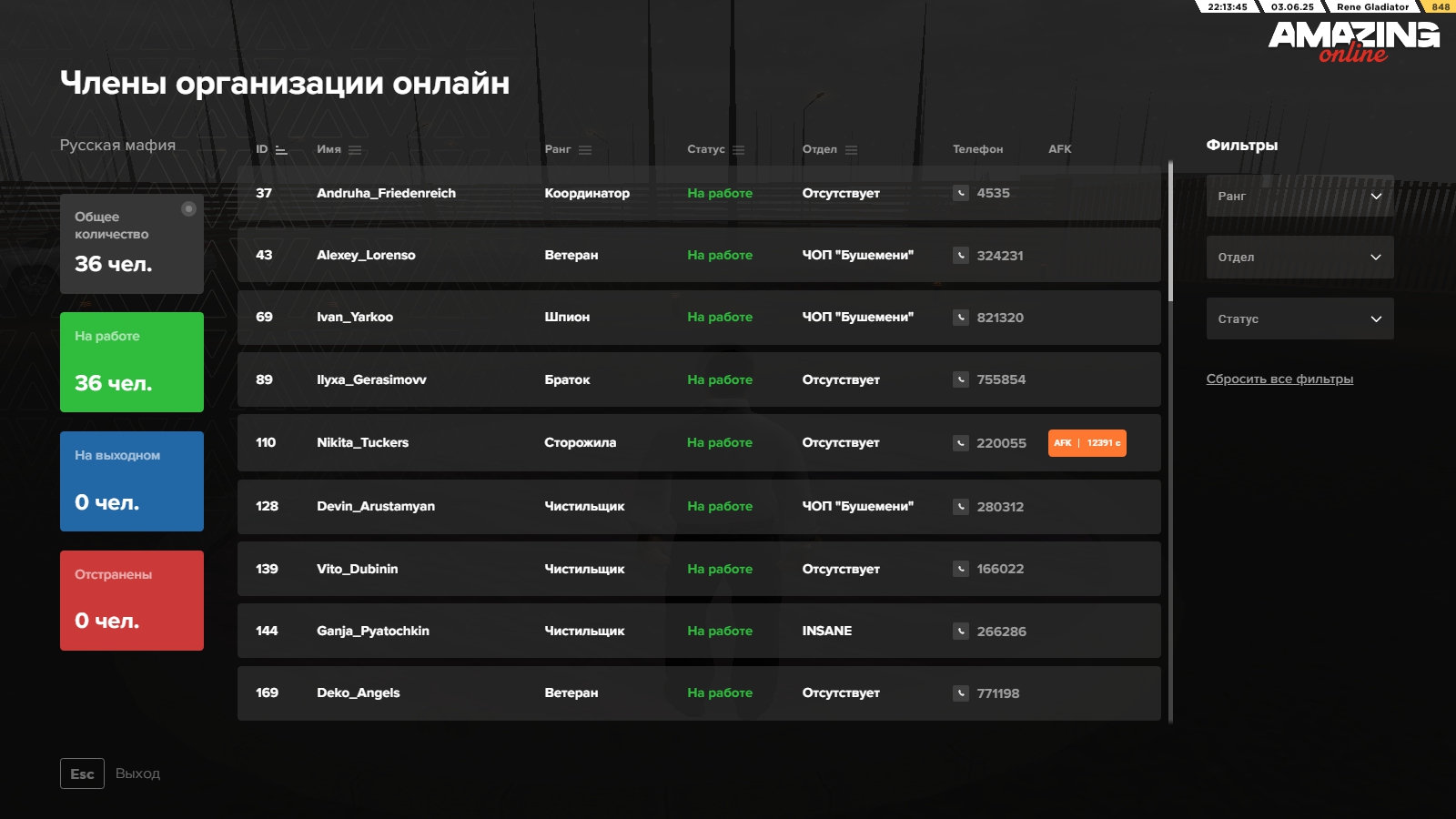Click the Andruha_Friedenreich name

(x=386, y=193)
